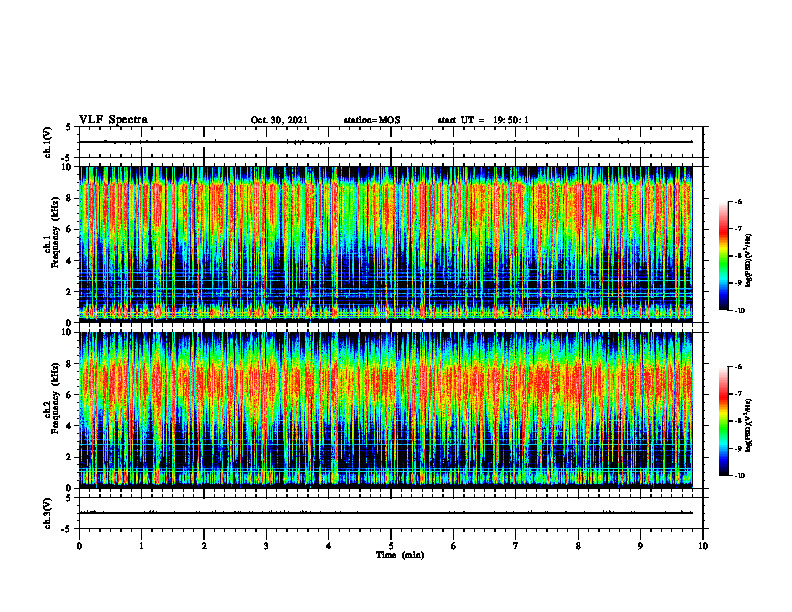
Task: Click the "start UT = 19:50:1" text
Action: (483, 120)
